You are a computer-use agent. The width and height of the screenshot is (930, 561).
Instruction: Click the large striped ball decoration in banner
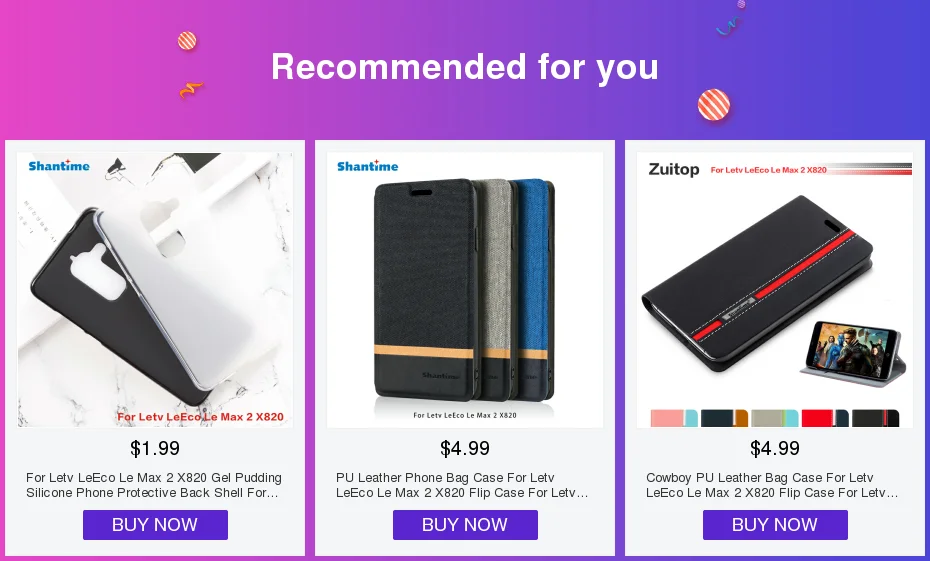click(714, 105)
